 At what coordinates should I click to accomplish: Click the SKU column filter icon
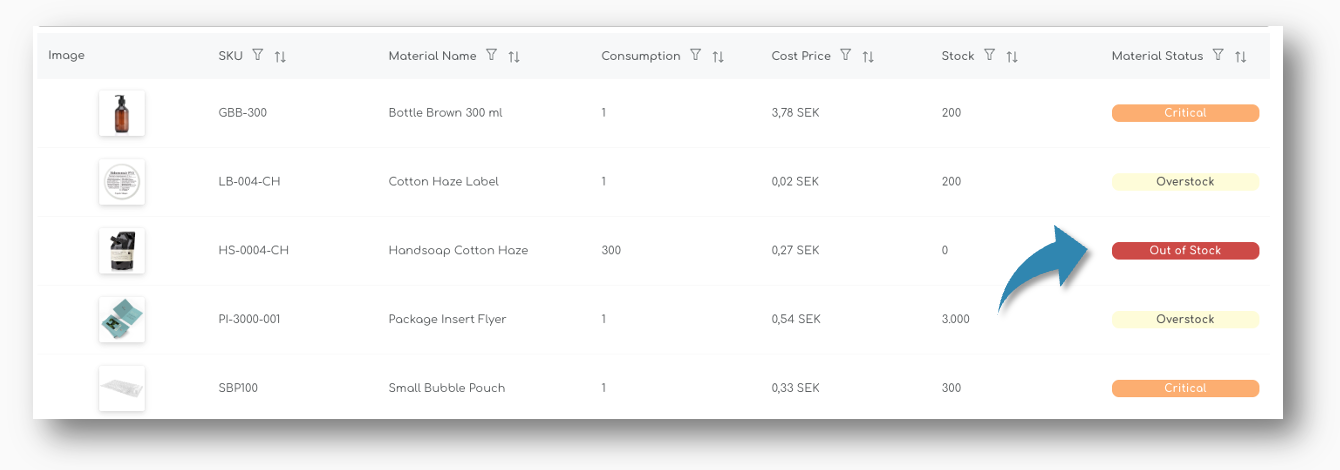coord(257,56)
